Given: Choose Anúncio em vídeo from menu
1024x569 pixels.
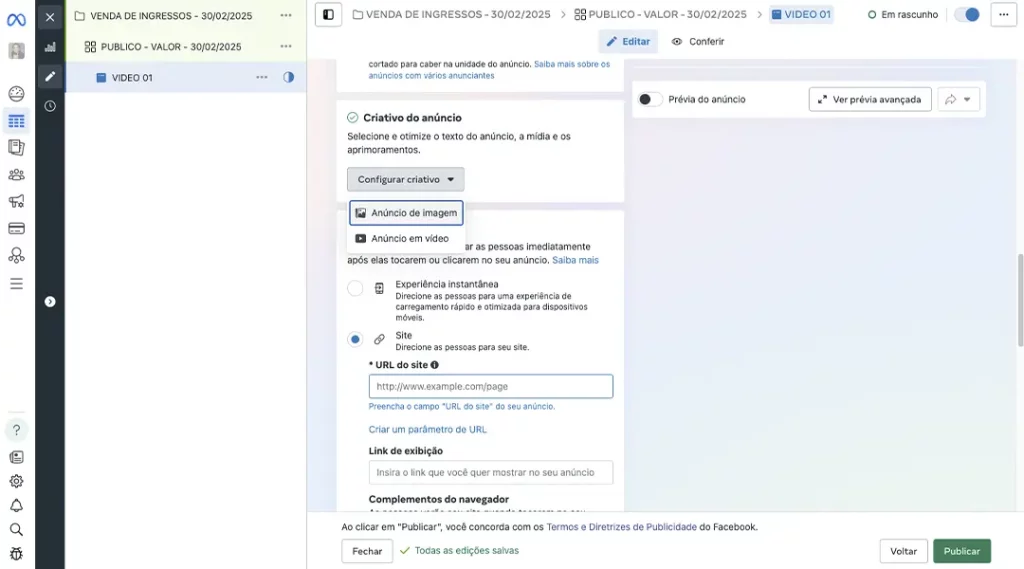Looking at the screenshot, I should 406,239.
